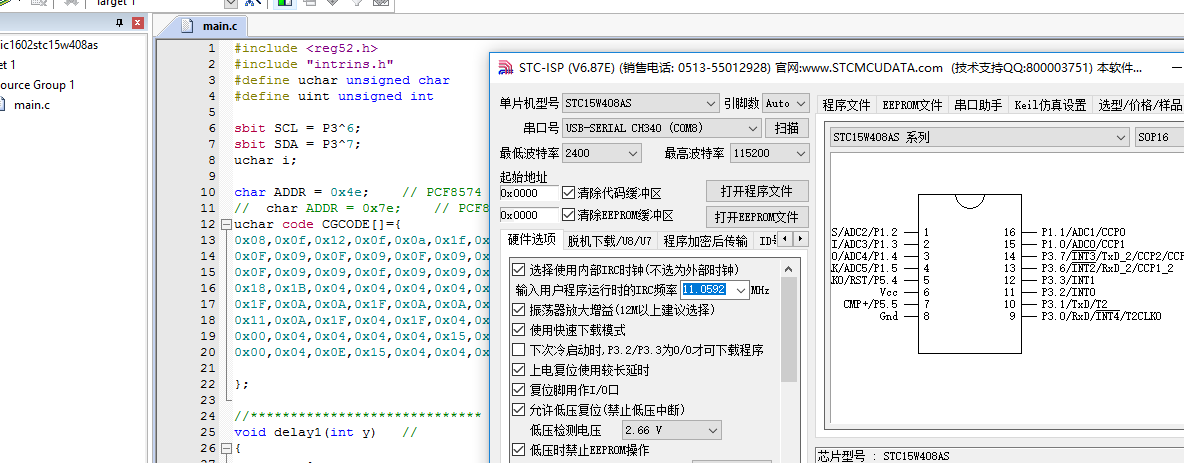The width and height of the screenshot is (1184, 463).
Task: Toggle 选择使用内部IRC时钟 checkbox
Action: point(518,270)
